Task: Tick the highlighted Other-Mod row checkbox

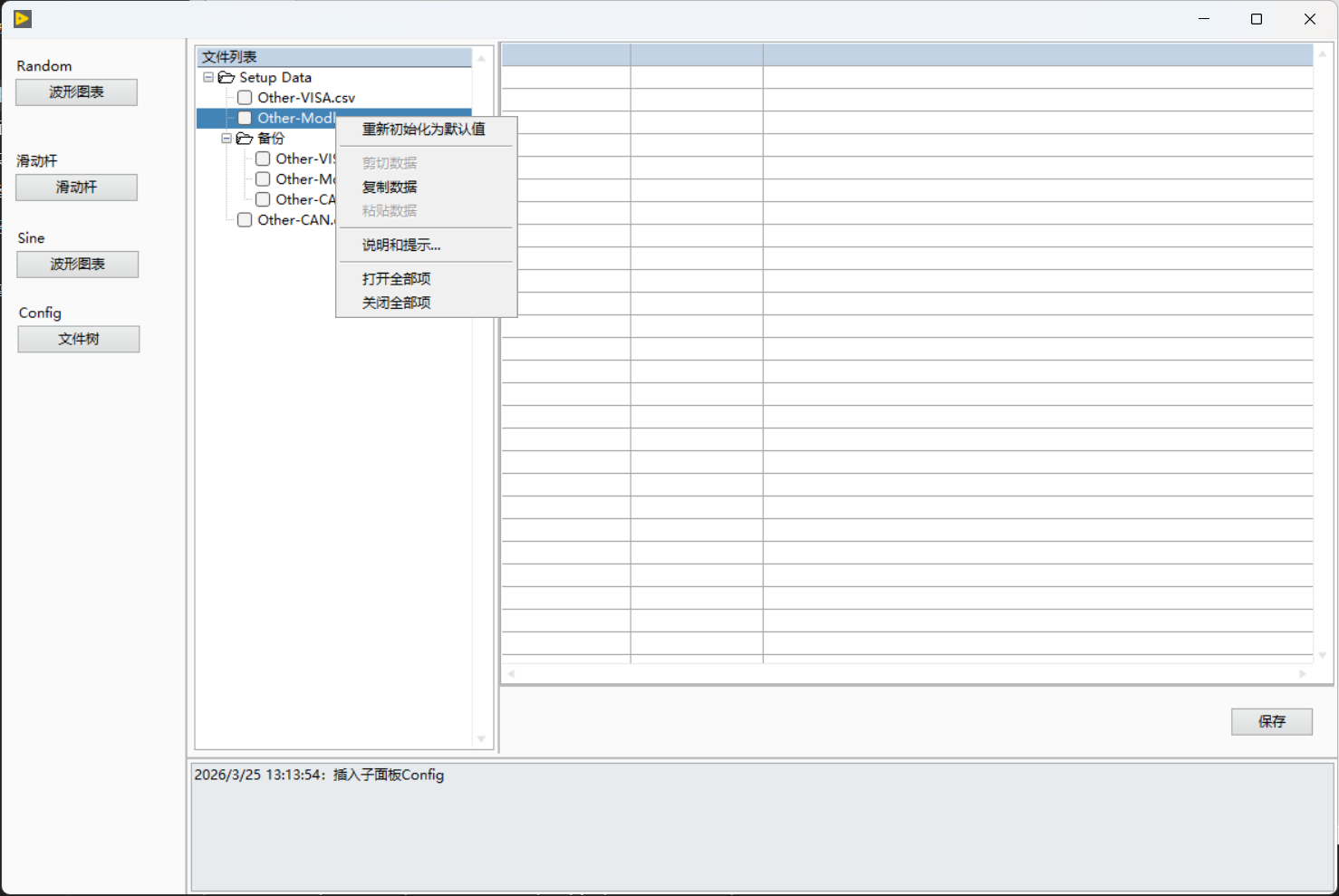Action: click(245, 118)
